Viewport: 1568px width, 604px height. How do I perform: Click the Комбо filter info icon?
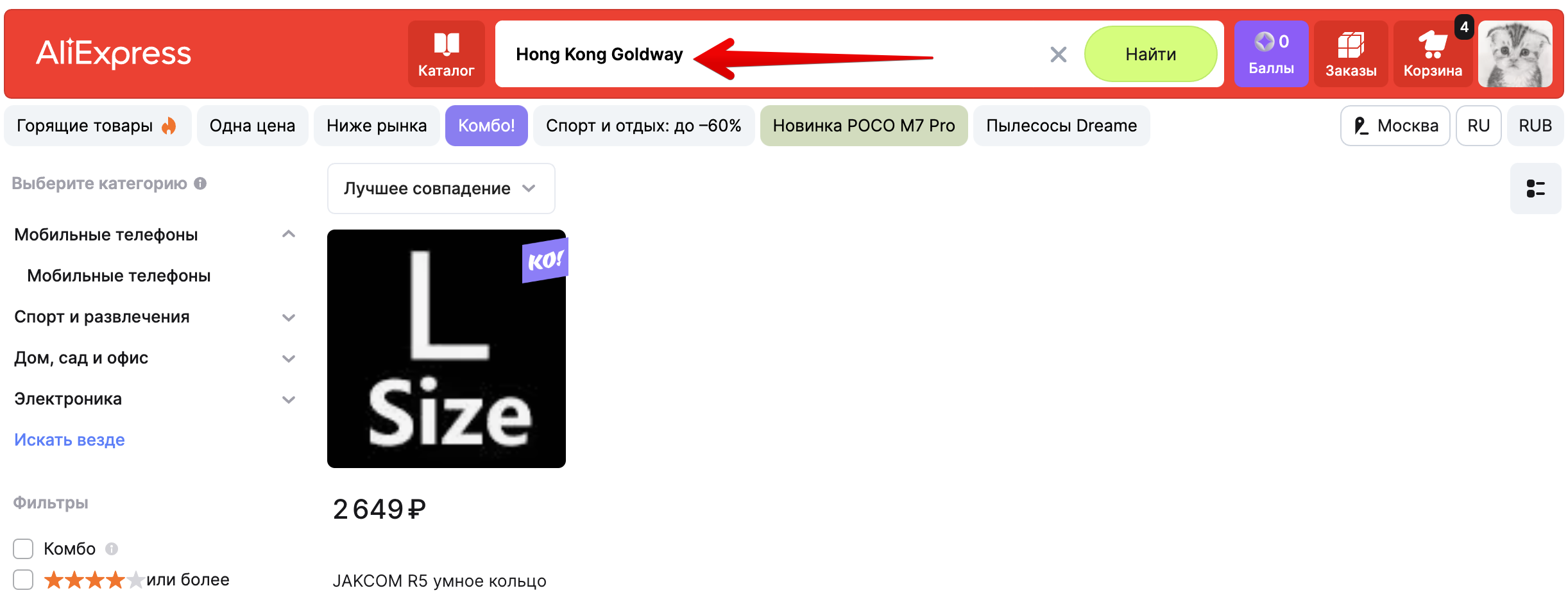point(112,549)
